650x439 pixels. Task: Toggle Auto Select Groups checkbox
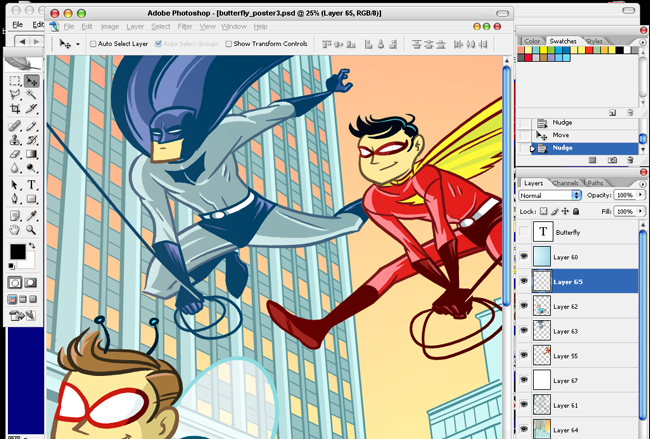point(158,44)
